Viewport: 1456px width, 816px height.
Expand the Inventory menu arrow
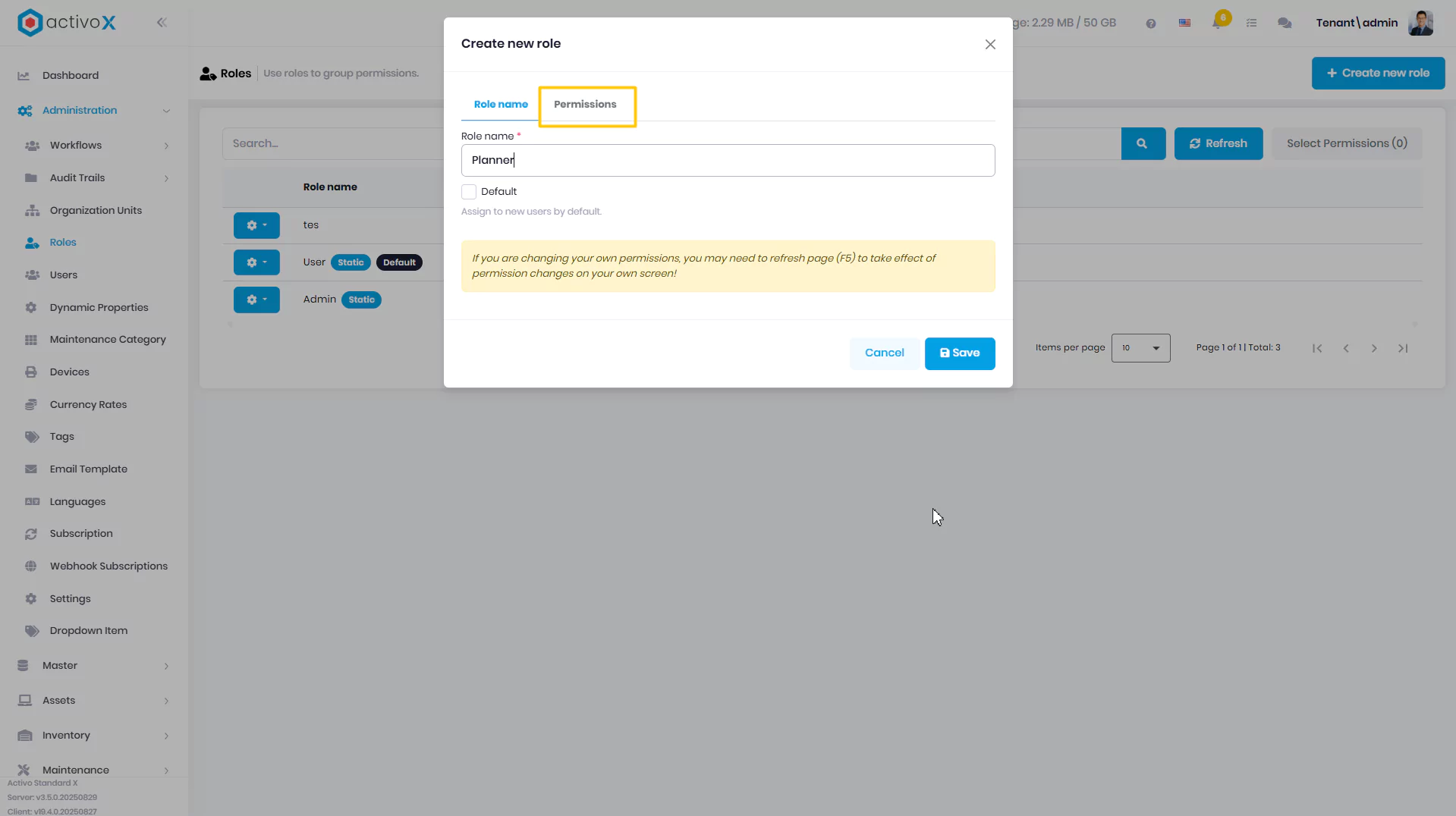pyautogui.click(x=166, y=736)
